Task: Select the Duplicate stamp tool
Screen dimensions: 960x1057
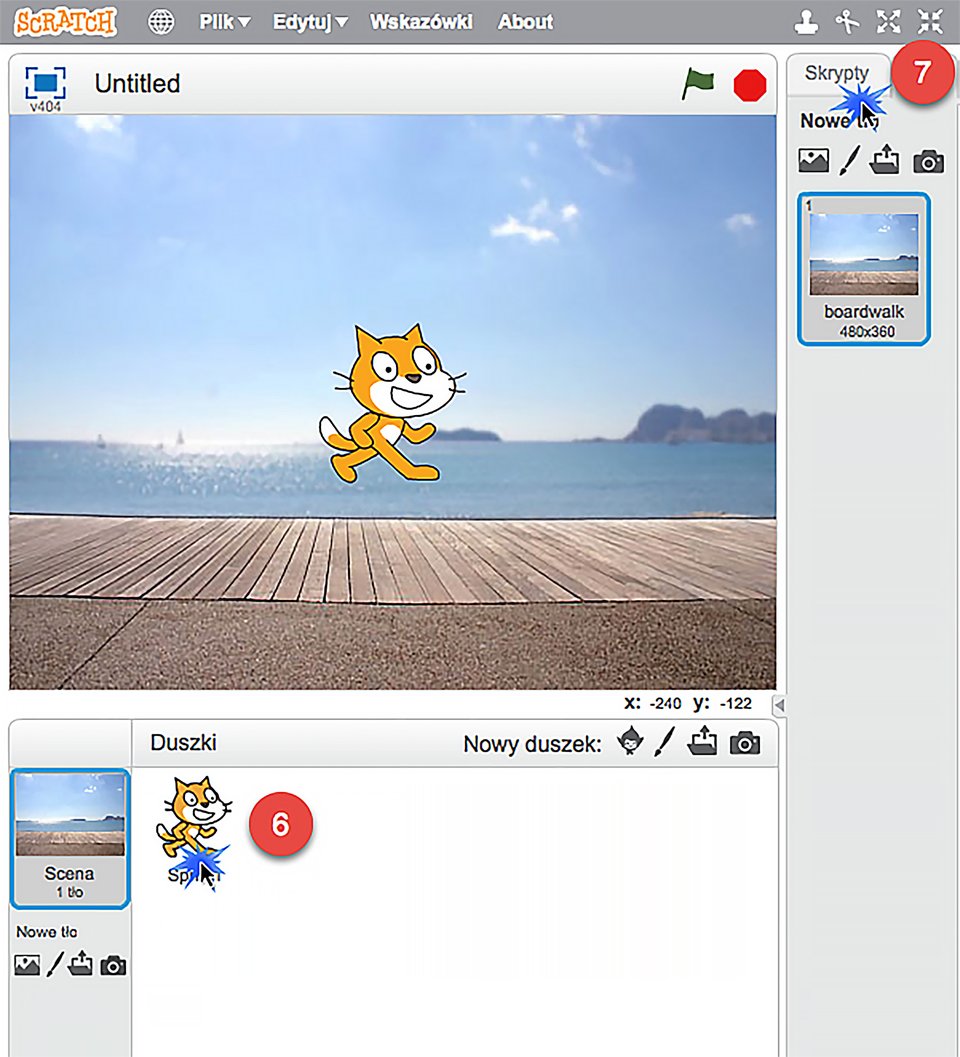Action: point(806,22)
